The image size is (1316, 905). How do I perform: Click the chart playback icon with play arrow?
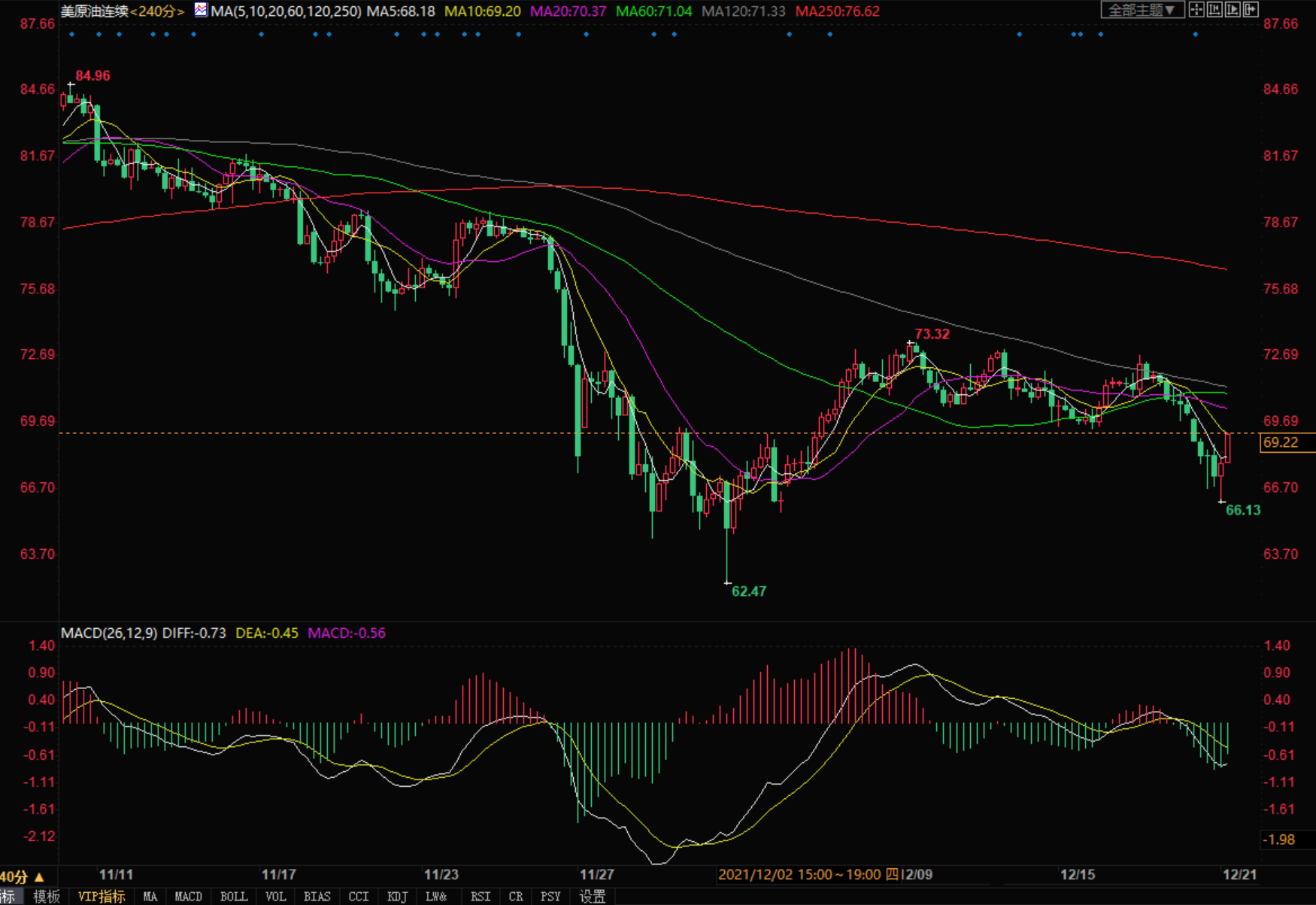tap(1233, 10)
